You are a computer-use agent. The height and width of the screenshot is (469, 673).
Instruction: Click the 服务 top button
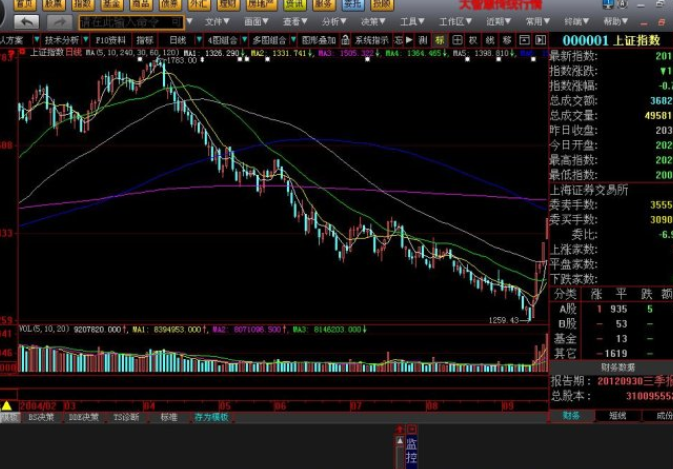click(x=324, y=4)
